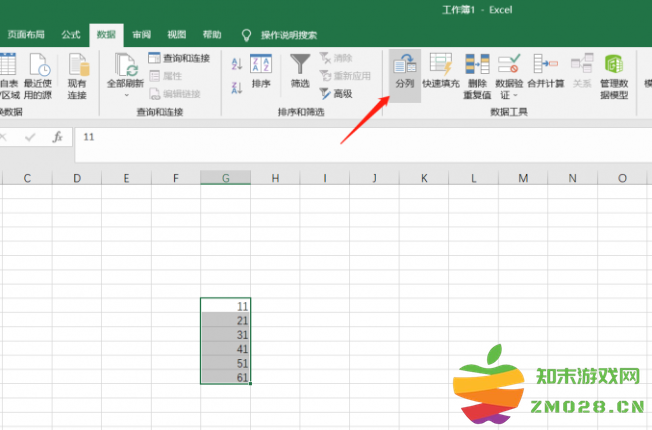Select column L header
The image size is (652, 430).
tap(473, 178)
